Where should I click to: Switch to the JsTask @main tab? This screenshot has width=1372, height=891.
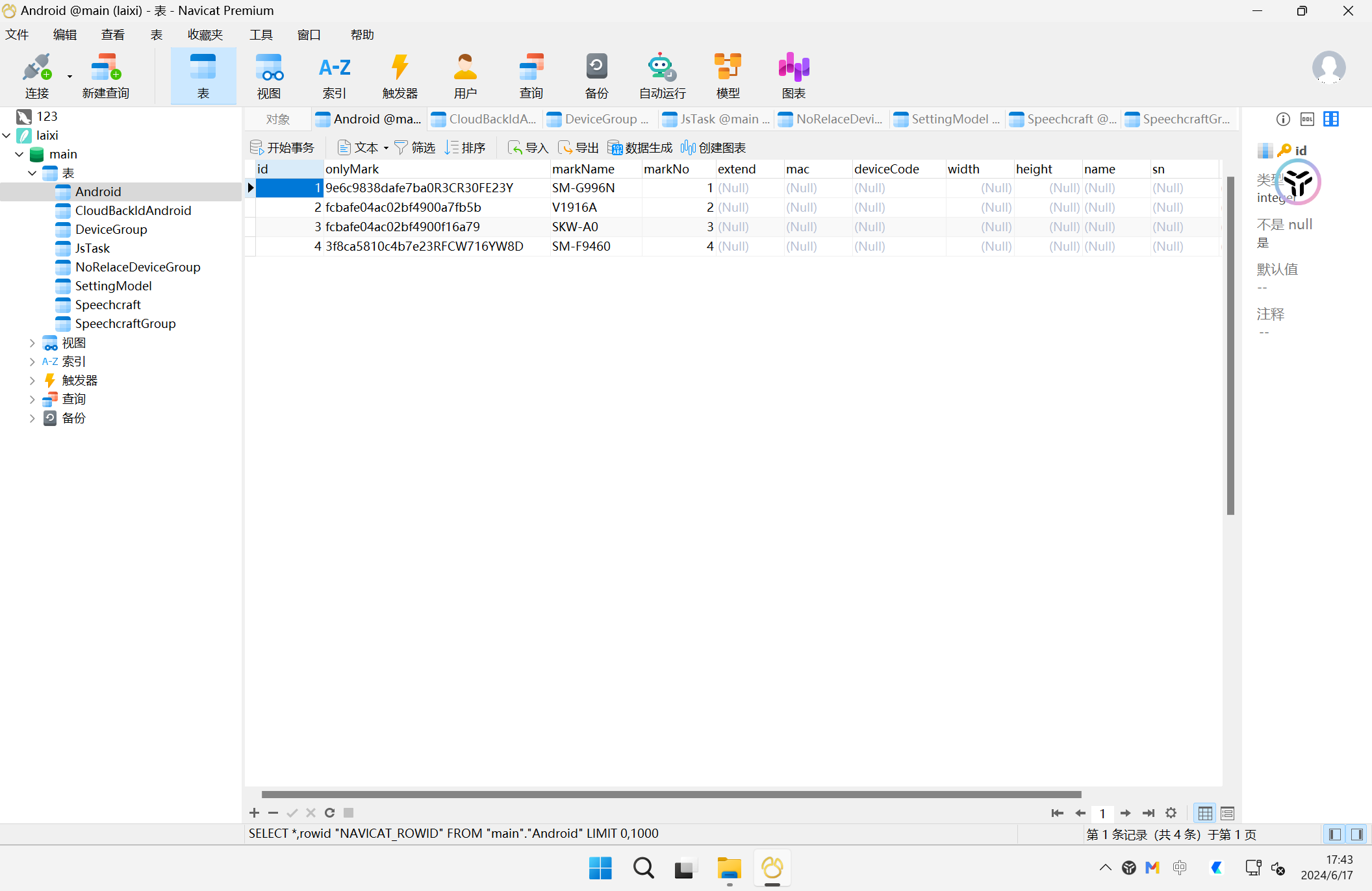click(x=716, y=119)
